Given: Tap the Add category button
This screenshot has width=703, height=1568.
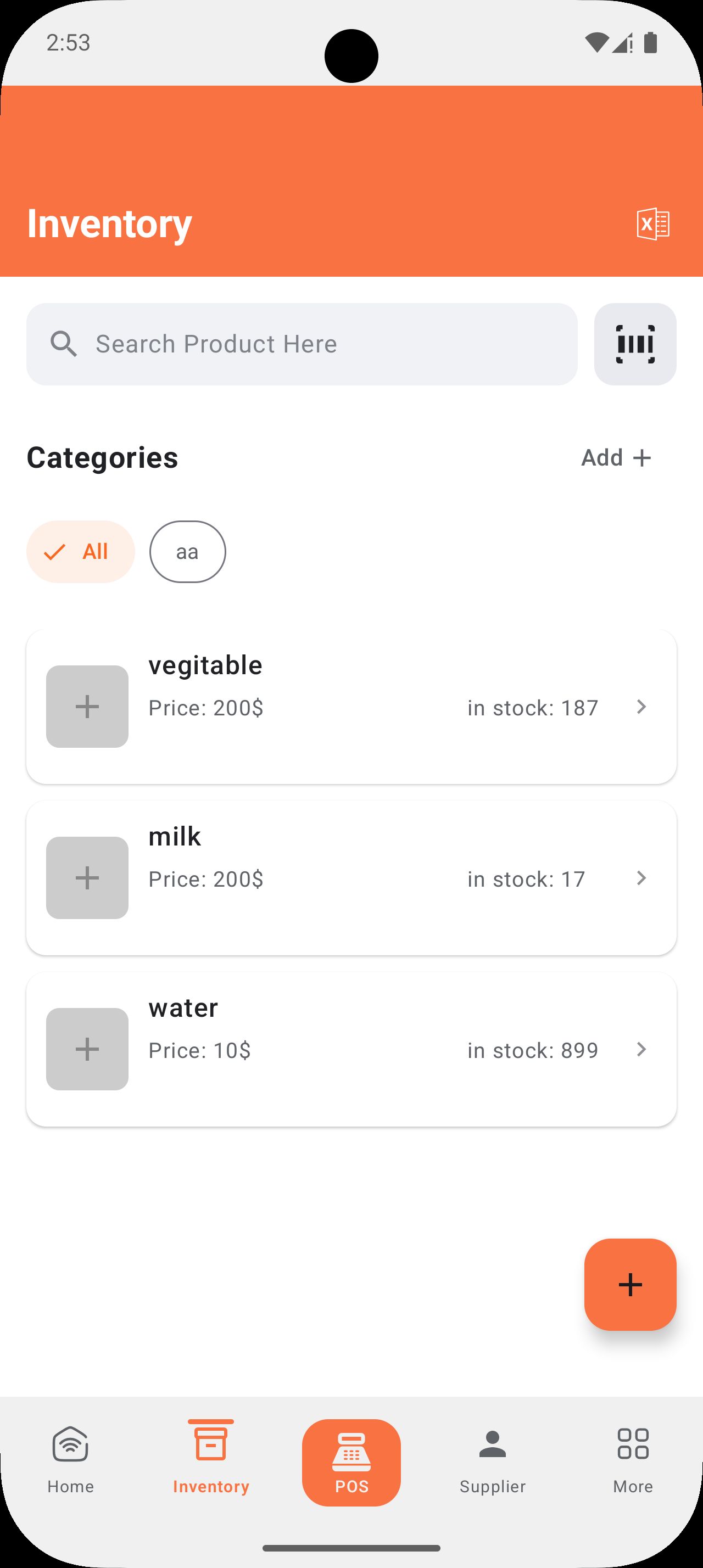Looking at the screenshot, I should [x=616, y=458].
